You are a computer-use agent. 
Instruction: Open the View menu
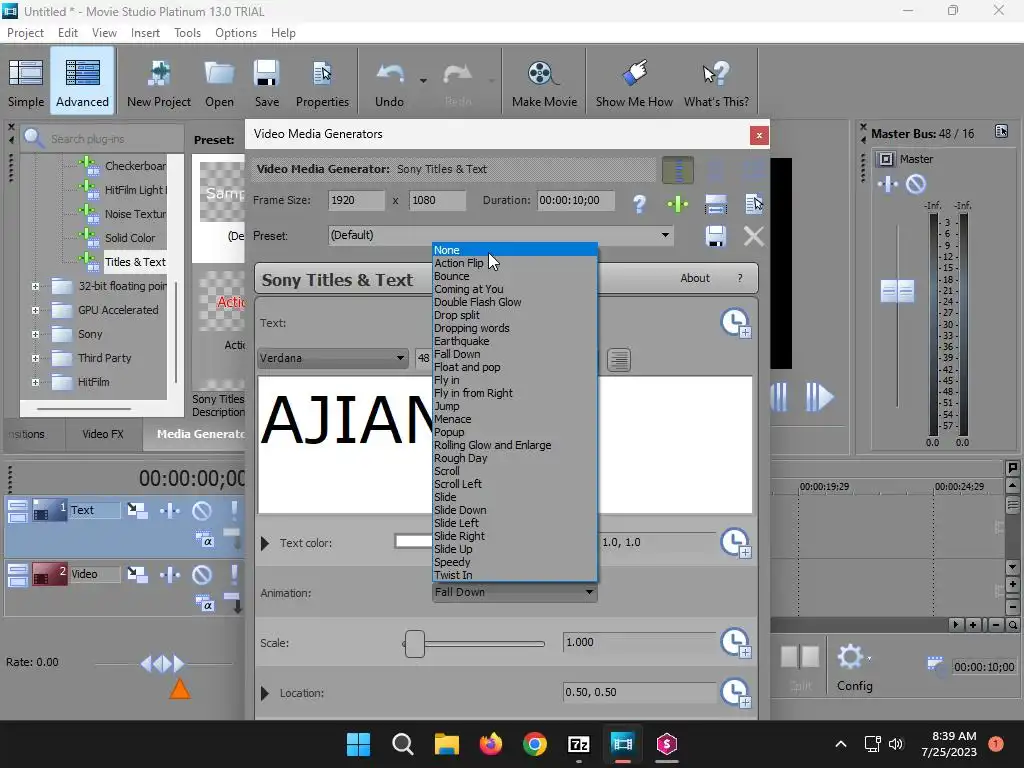[104, 33]
